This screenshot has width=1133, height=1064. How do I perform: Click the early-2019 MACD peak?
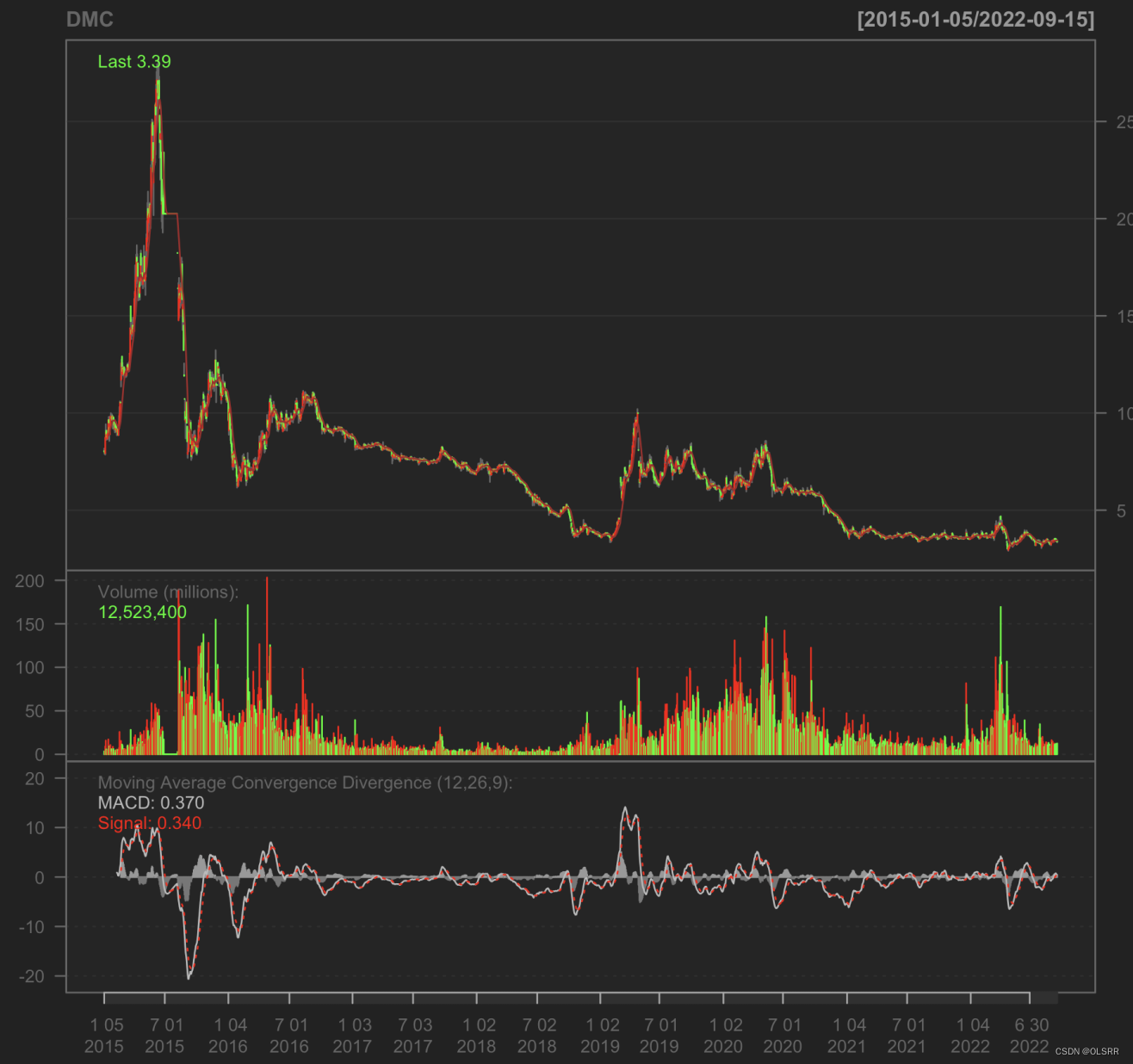pos(626,811)
